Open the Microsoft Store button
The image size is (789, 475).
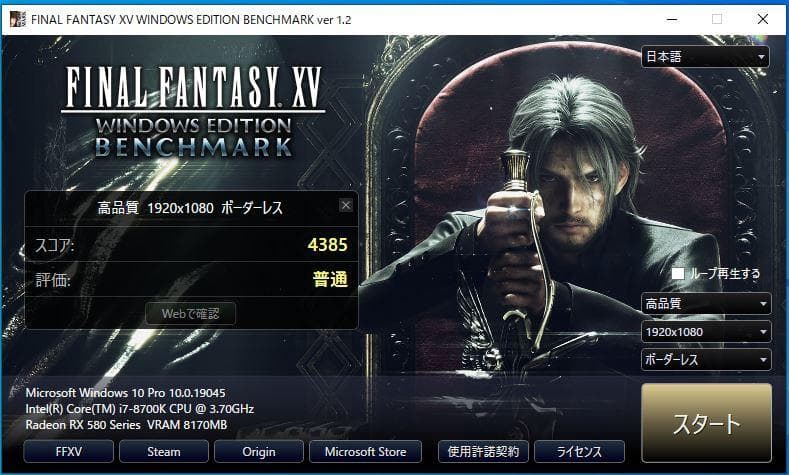pos(365,452)
